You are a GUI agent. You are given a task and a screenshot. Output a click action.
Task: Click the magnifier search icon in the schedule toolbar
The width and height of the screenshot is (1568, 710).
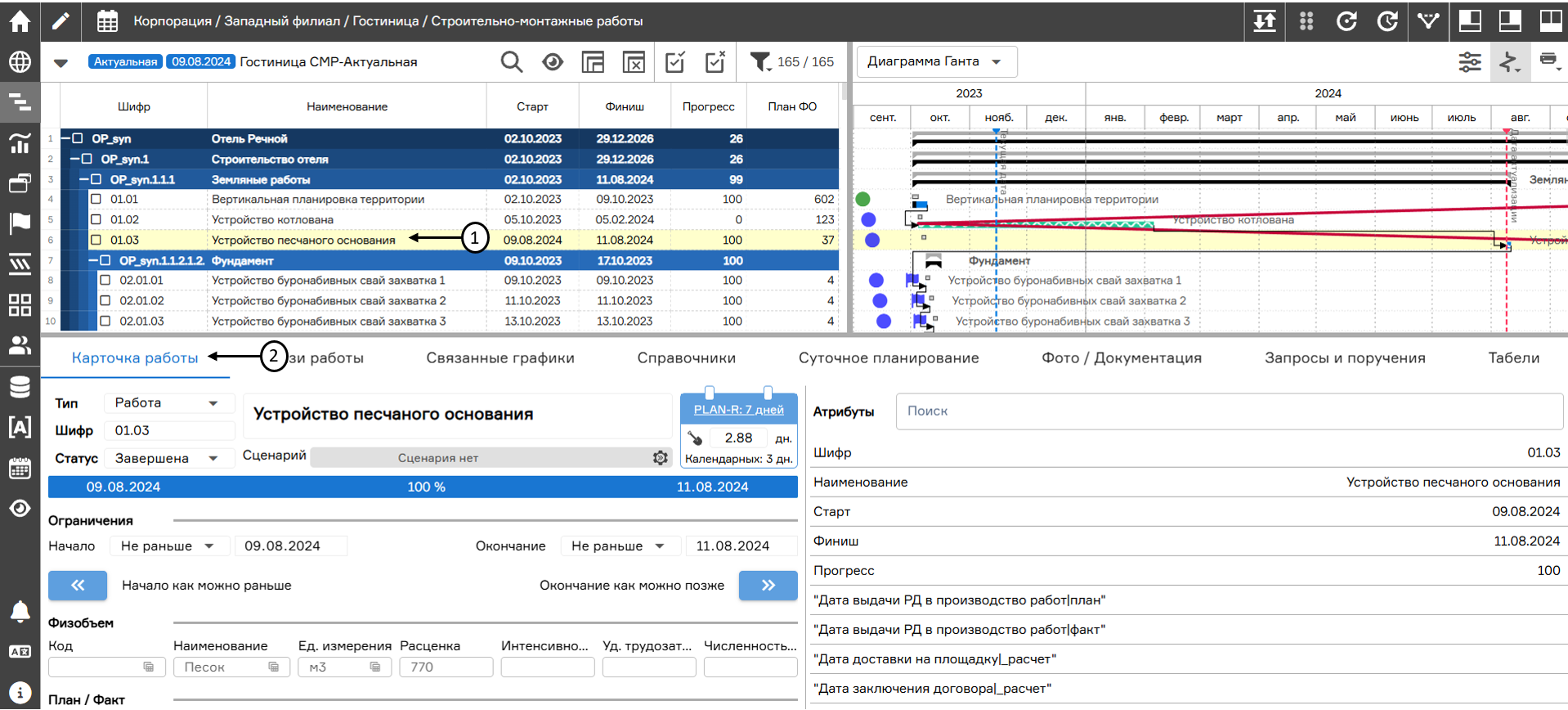click(x=512, y=62)
